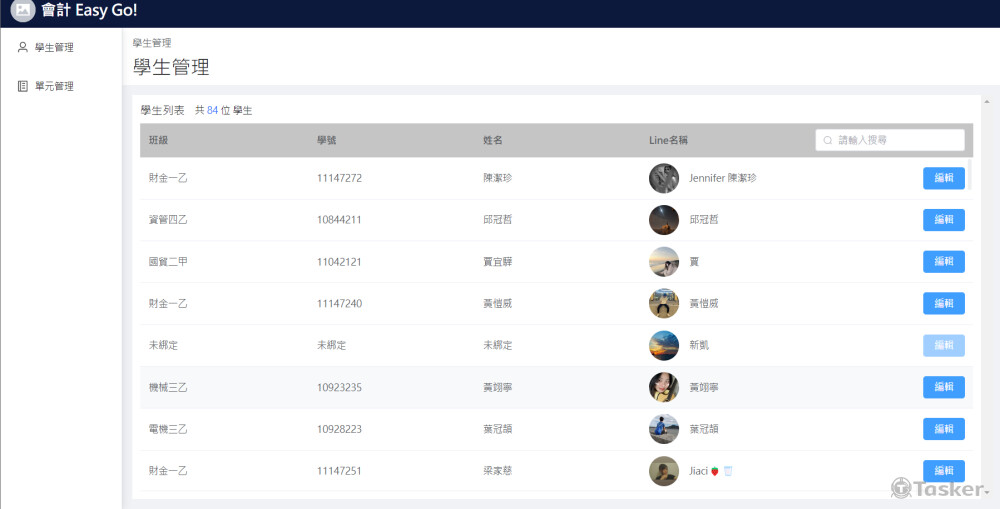Click the avatar in the 10928223 row
Screen dimensions: 1000x509
pos(664,429)
